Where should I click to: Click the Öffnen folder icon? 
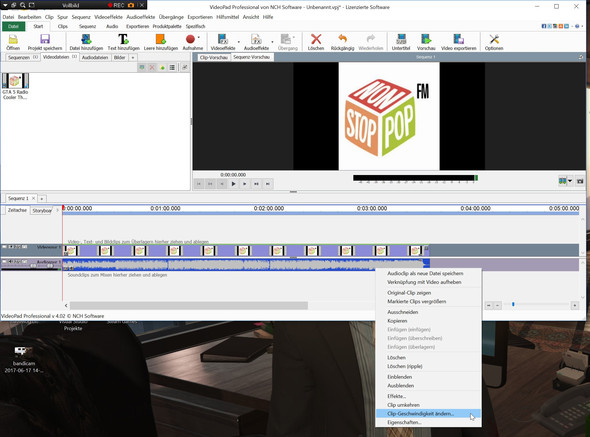point(13,39)
